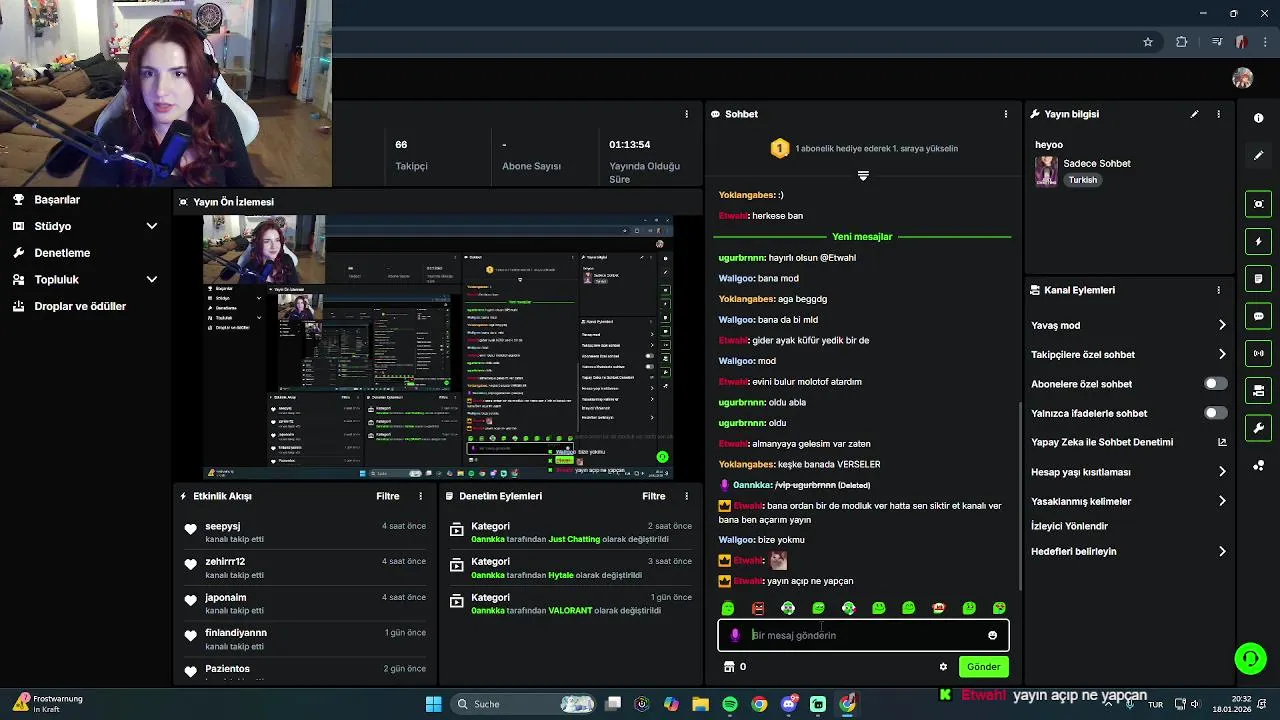Toggle the lightning activity feed panel icon
This screenshot has height=720, width=1280.
tap(1258, 241)
